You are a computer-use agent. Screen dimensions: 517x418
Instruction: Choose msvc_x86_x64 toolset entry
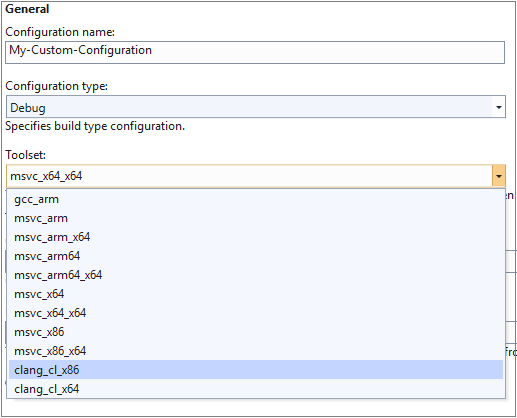coord(256,351)
